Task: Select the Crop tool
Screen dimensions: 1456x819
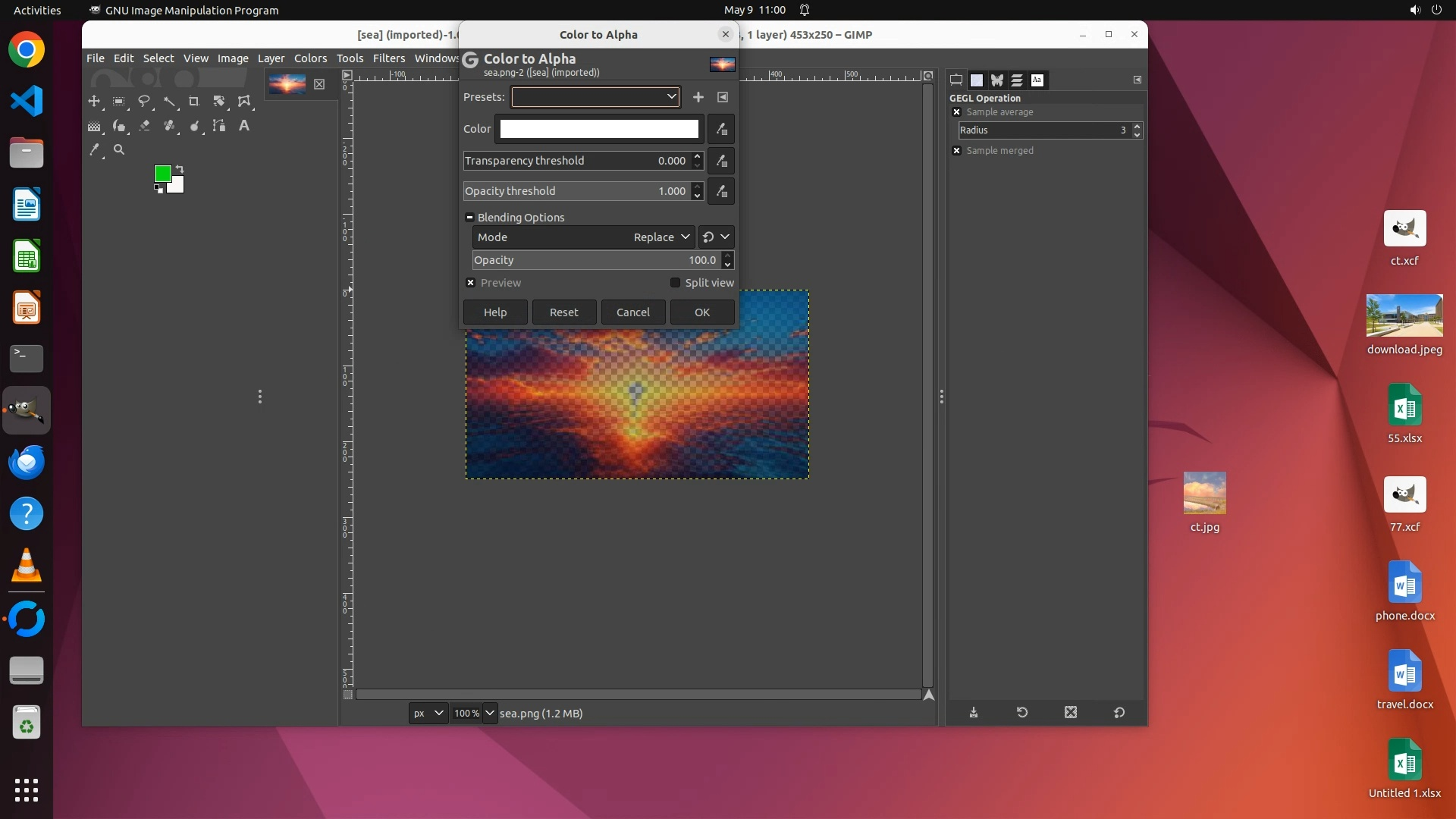Action: coord(194,101)
